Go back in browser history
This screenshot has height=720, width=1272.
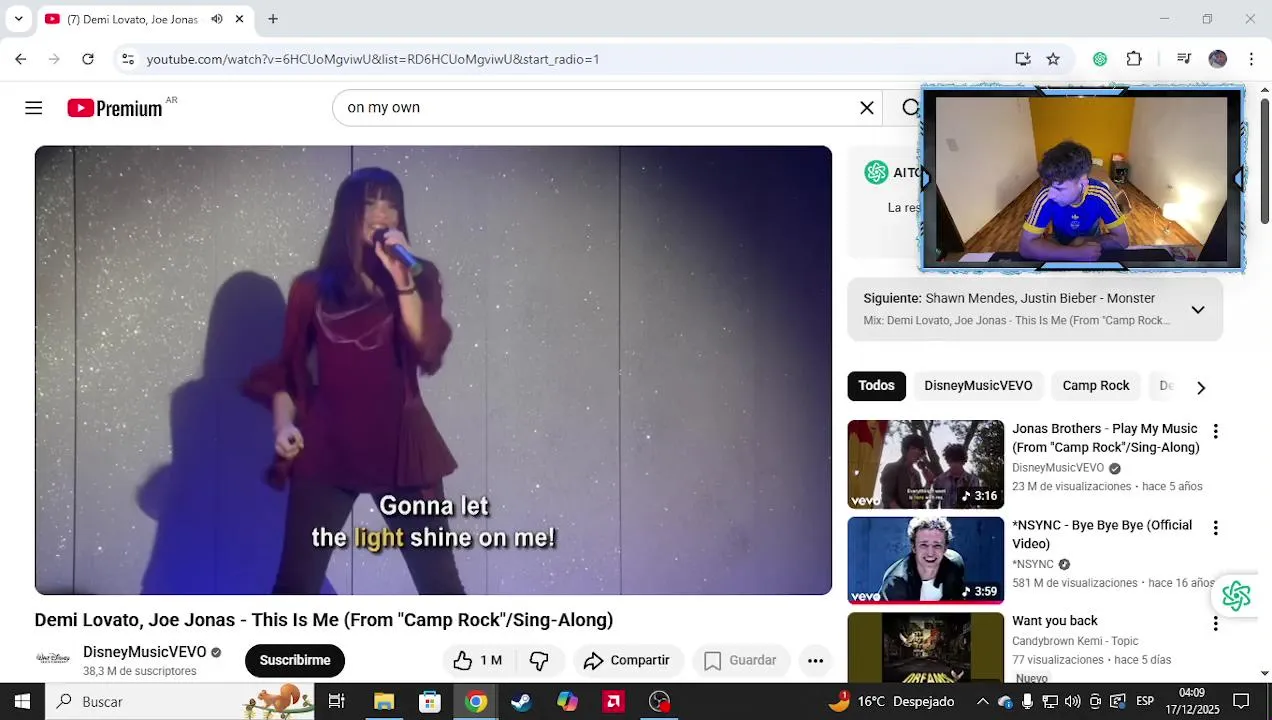[21, 59]
